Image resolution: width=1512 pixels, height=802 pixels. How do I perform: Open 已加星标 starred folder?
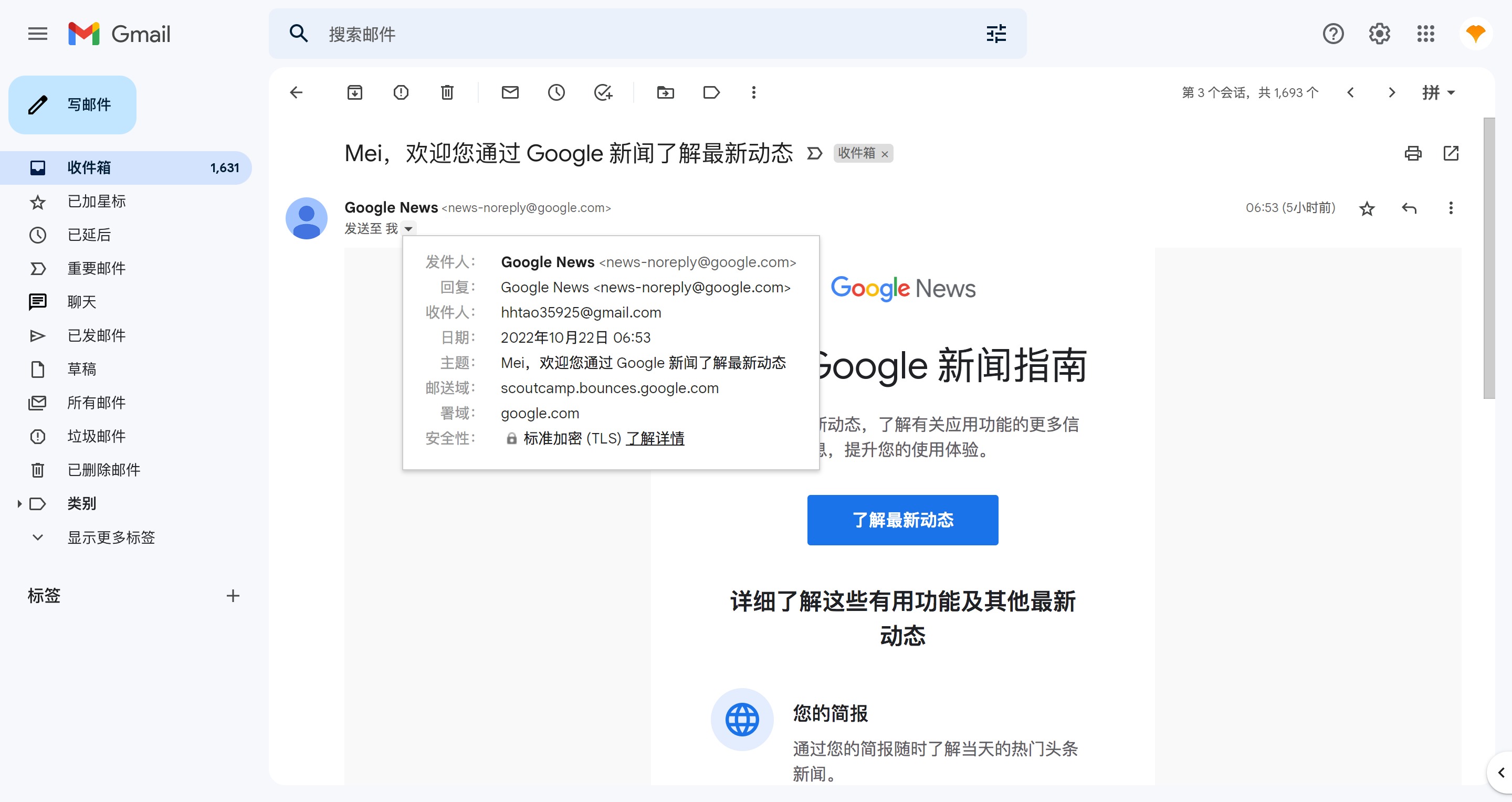click(125, 201)
